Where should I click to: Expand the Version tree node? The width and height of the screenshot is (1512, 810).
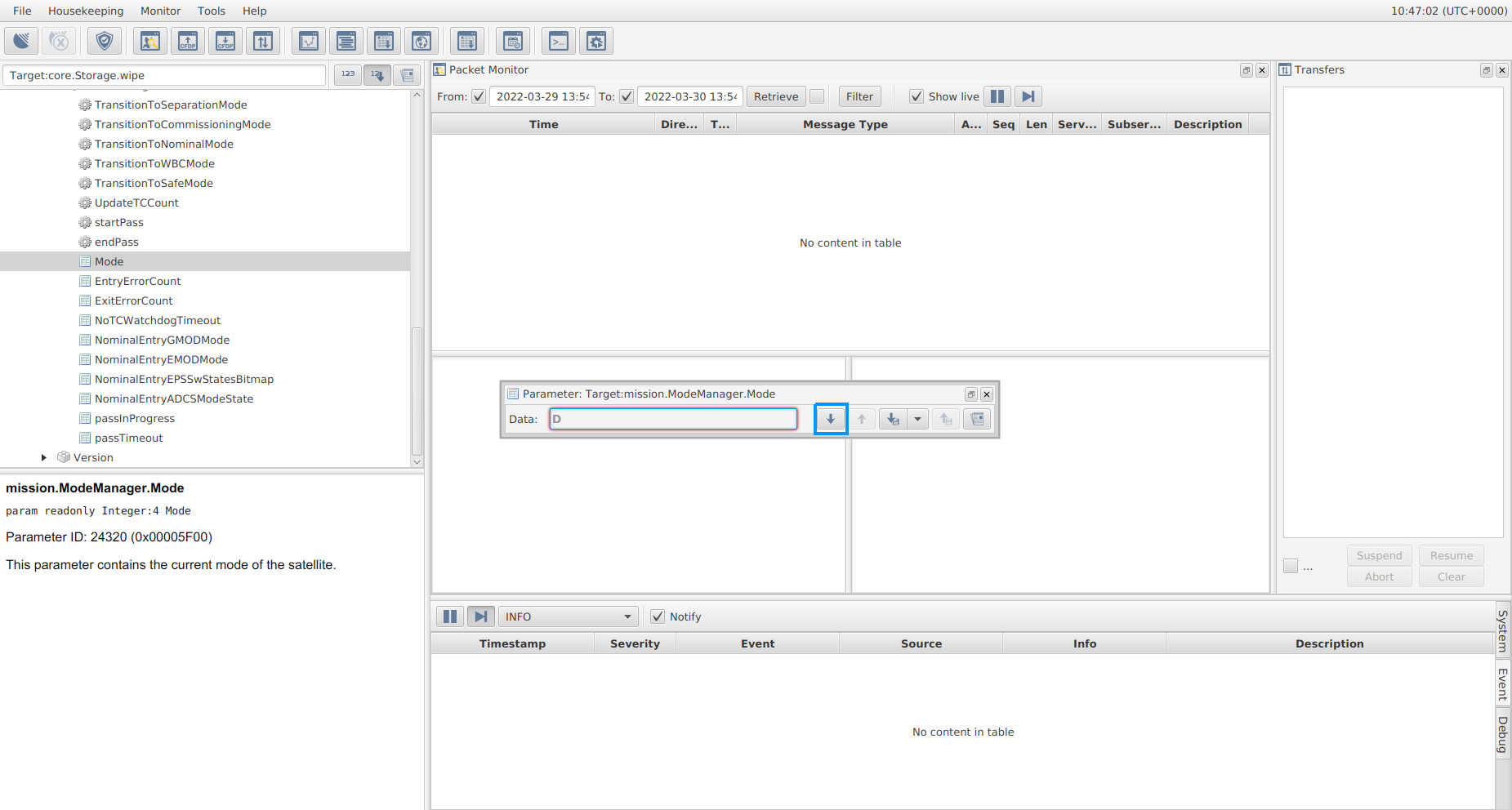(44, 457)
